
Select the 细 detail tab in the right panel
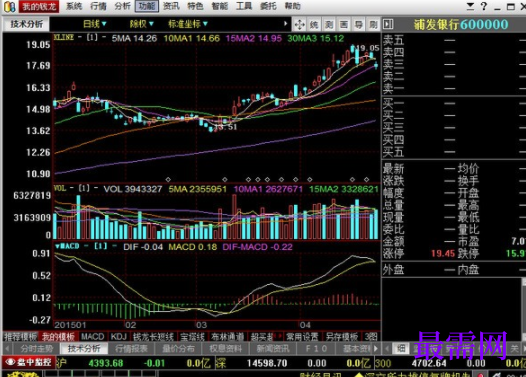401,348
